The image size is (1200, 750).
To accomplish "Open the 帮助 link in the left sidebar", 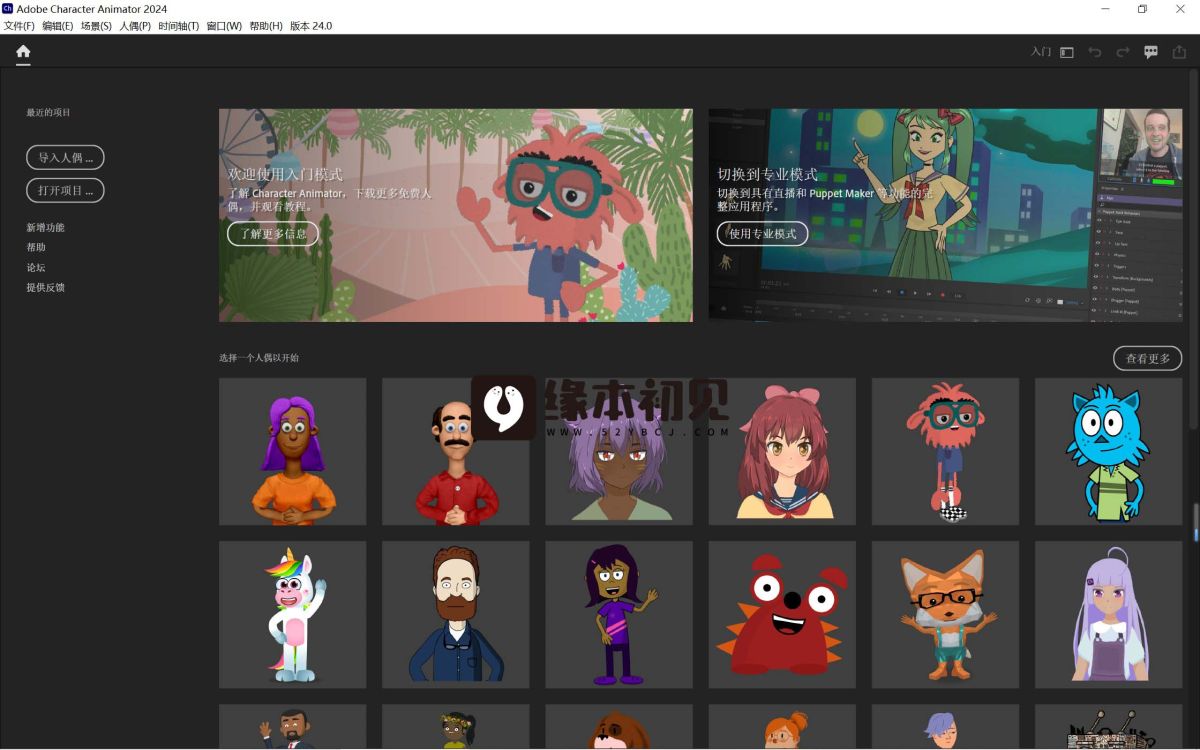I will pos(36,247).
